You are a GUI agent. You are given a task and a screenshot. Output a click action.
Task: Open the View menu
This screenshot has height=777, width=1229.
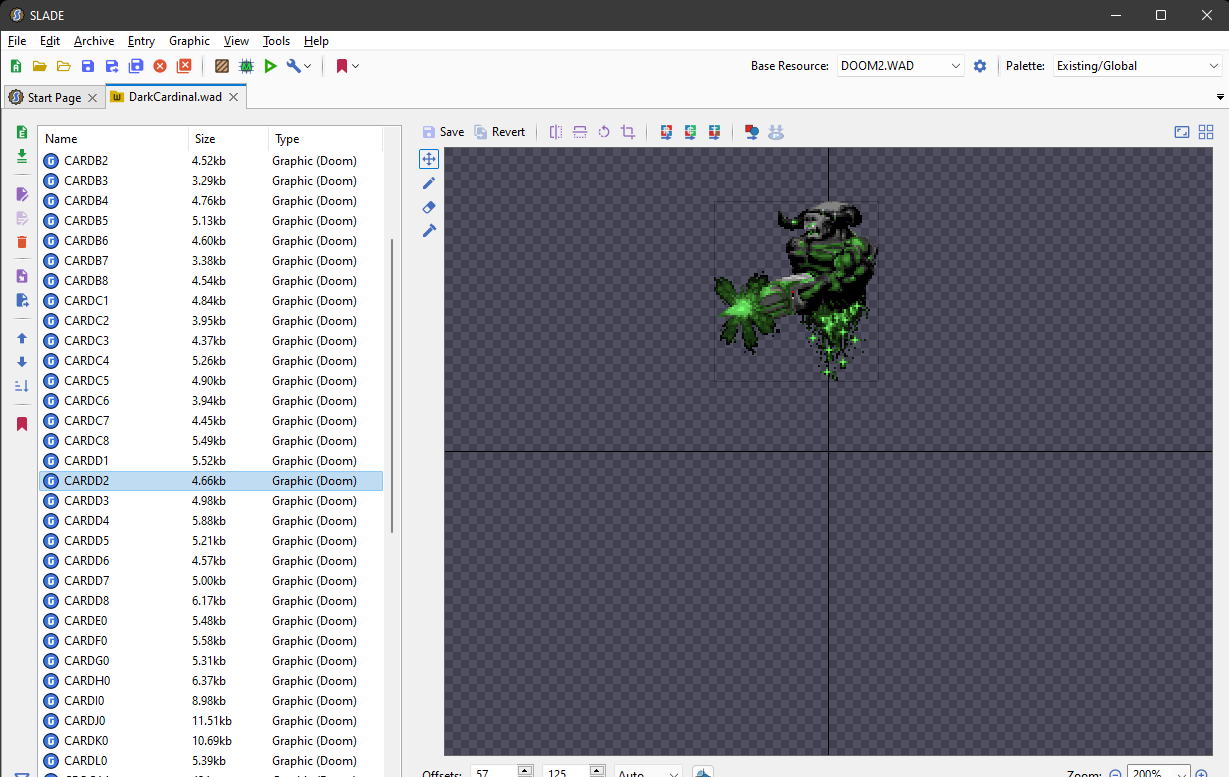[x=236, y=41]
